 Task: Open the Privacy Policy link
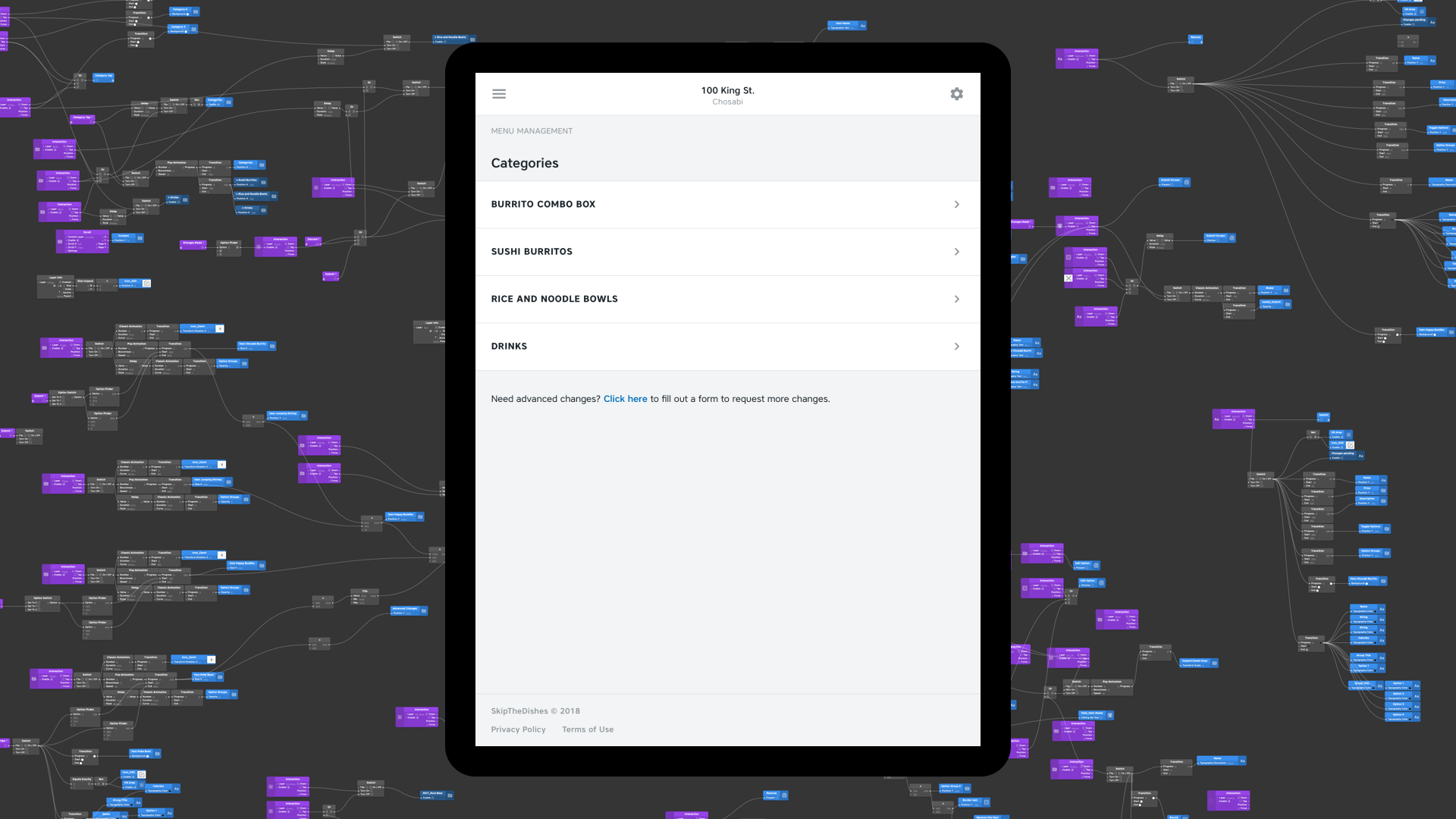(x=518, y=730)
